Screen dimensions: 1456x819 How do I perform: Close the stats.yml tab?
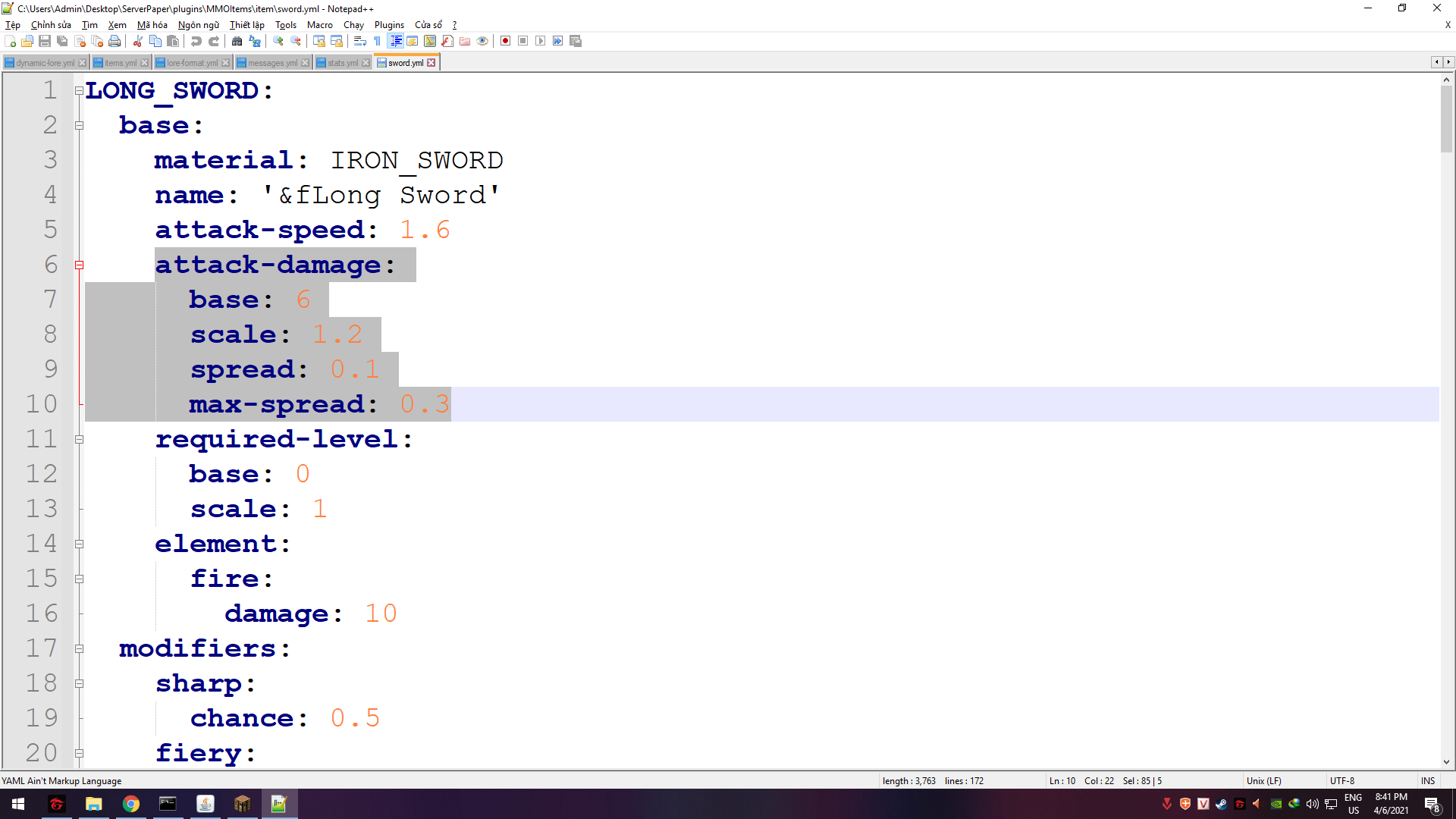pos(366,63)
